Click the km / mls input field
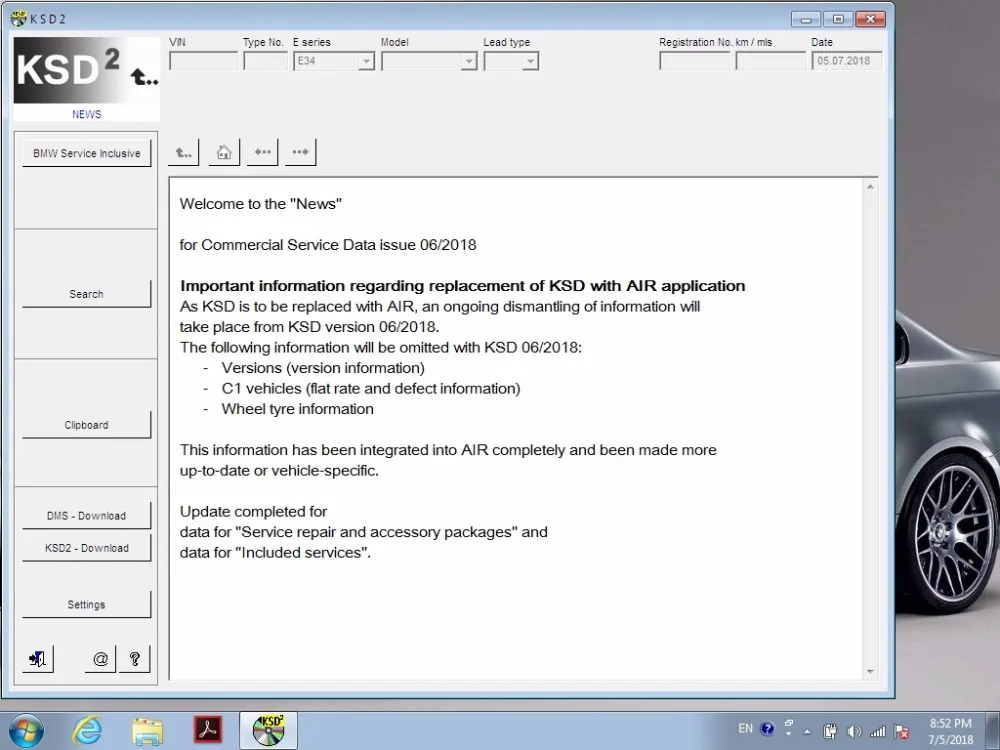The image size is (1000, 750). click(x=770, y=61)
